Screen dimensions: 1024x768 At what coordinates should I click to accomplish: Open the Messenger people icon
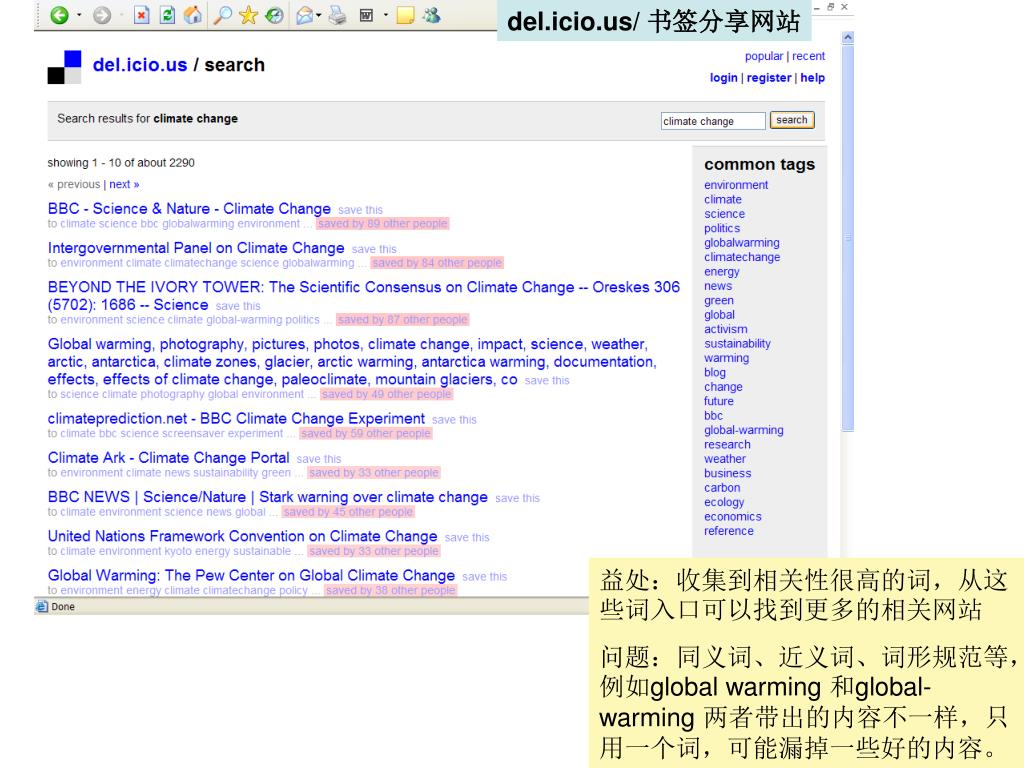431,15
